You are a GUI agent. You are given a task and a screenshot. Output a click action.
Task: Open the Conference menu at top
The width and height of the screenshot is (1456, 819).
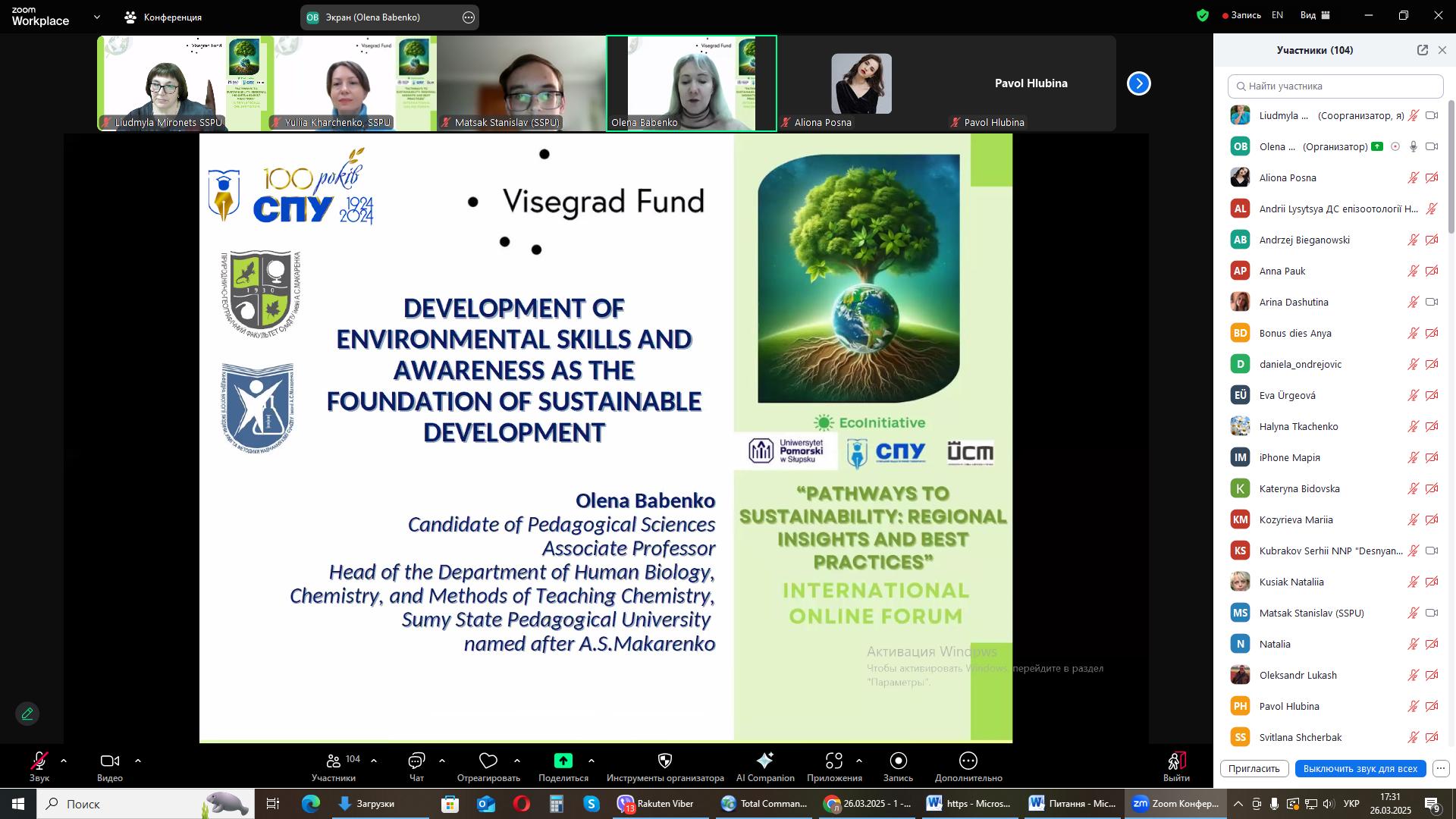click(x=165, y=17)
